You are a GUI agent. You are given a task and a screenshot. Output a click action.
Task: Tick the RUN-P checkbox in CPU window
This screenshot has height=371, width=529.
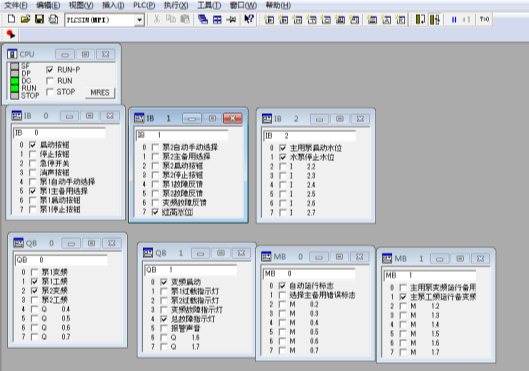[50, 70]
